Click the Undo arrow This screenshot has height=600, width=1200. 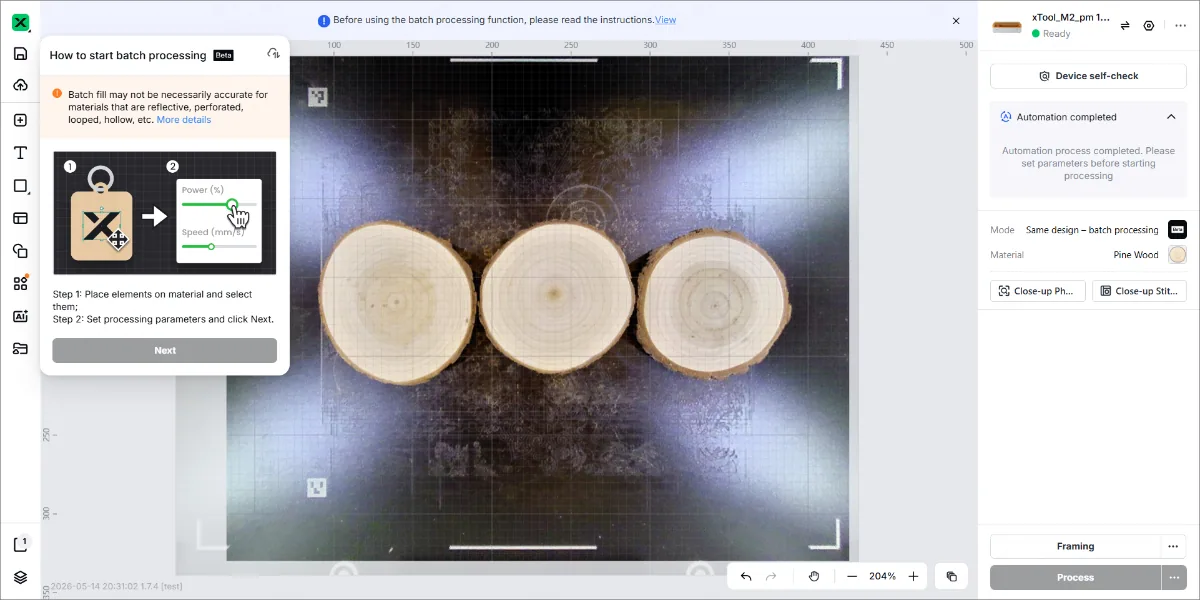click(746, 576)
